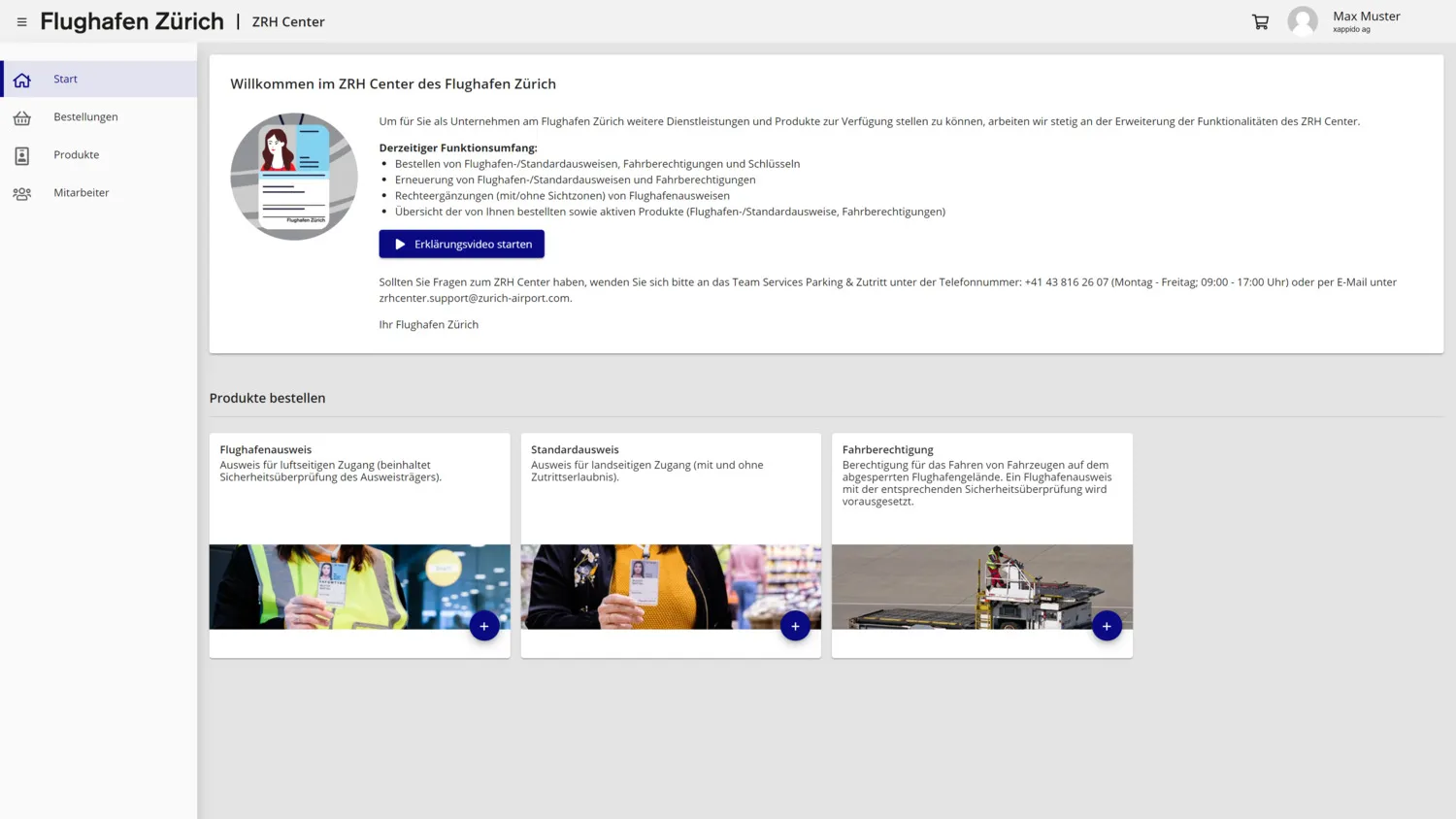Click the ZRH Center title
The height and width of the screenshot is (819, 1456).
pos(288,21)
